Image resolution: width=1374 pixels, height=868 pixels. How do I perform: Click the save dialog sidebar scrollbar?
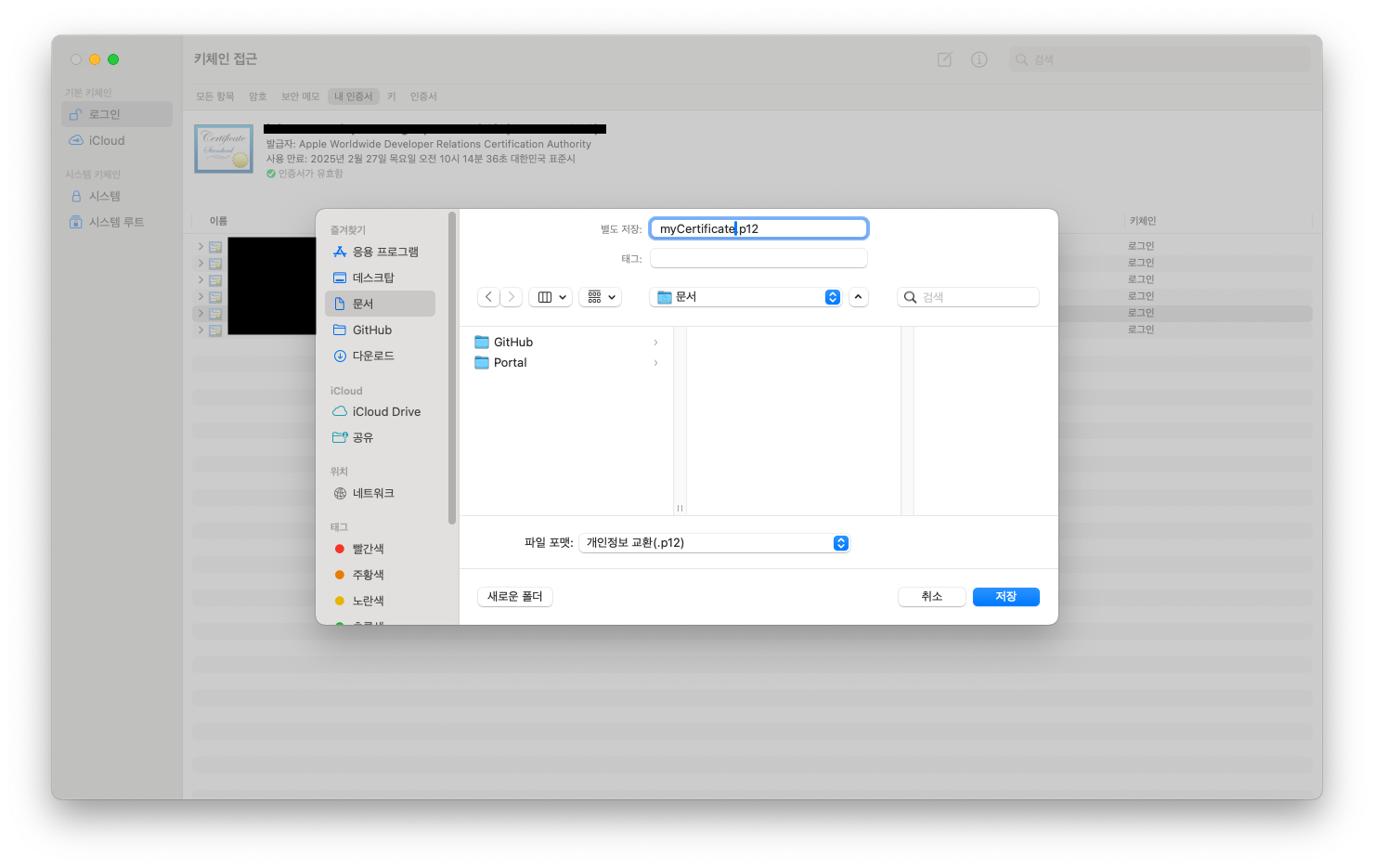(x=452, y=369)
